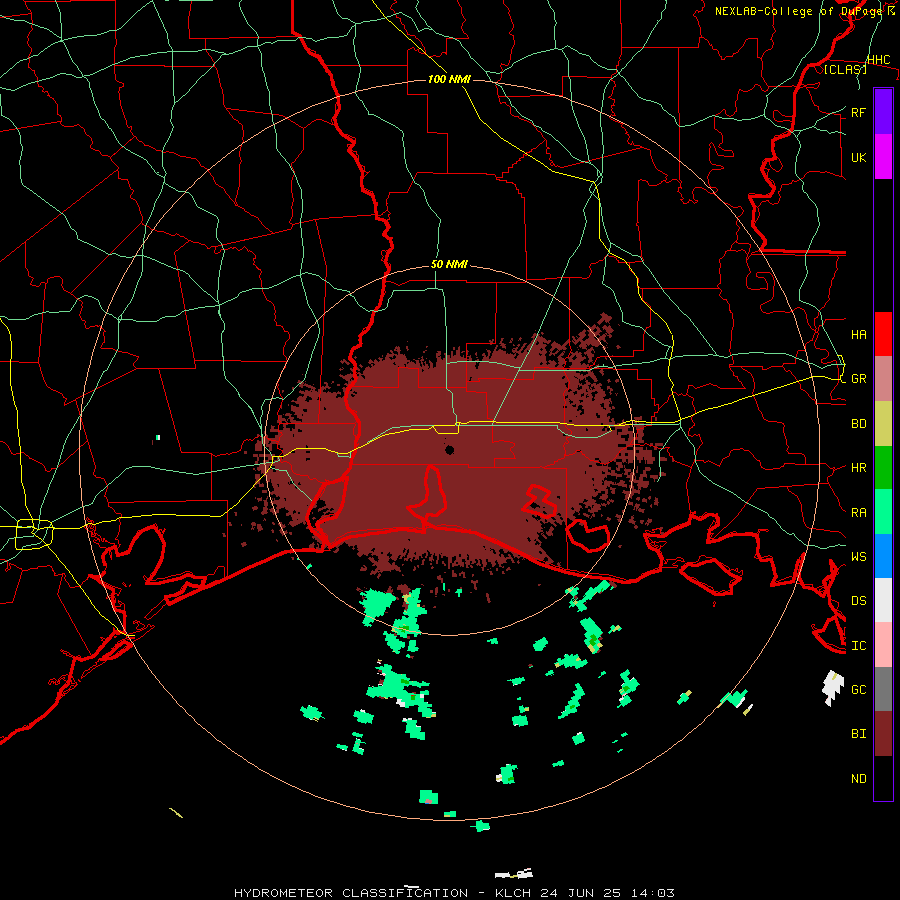The image size is (900, 900).
Task: Select the BD legend label
Action: pos(858,424)
